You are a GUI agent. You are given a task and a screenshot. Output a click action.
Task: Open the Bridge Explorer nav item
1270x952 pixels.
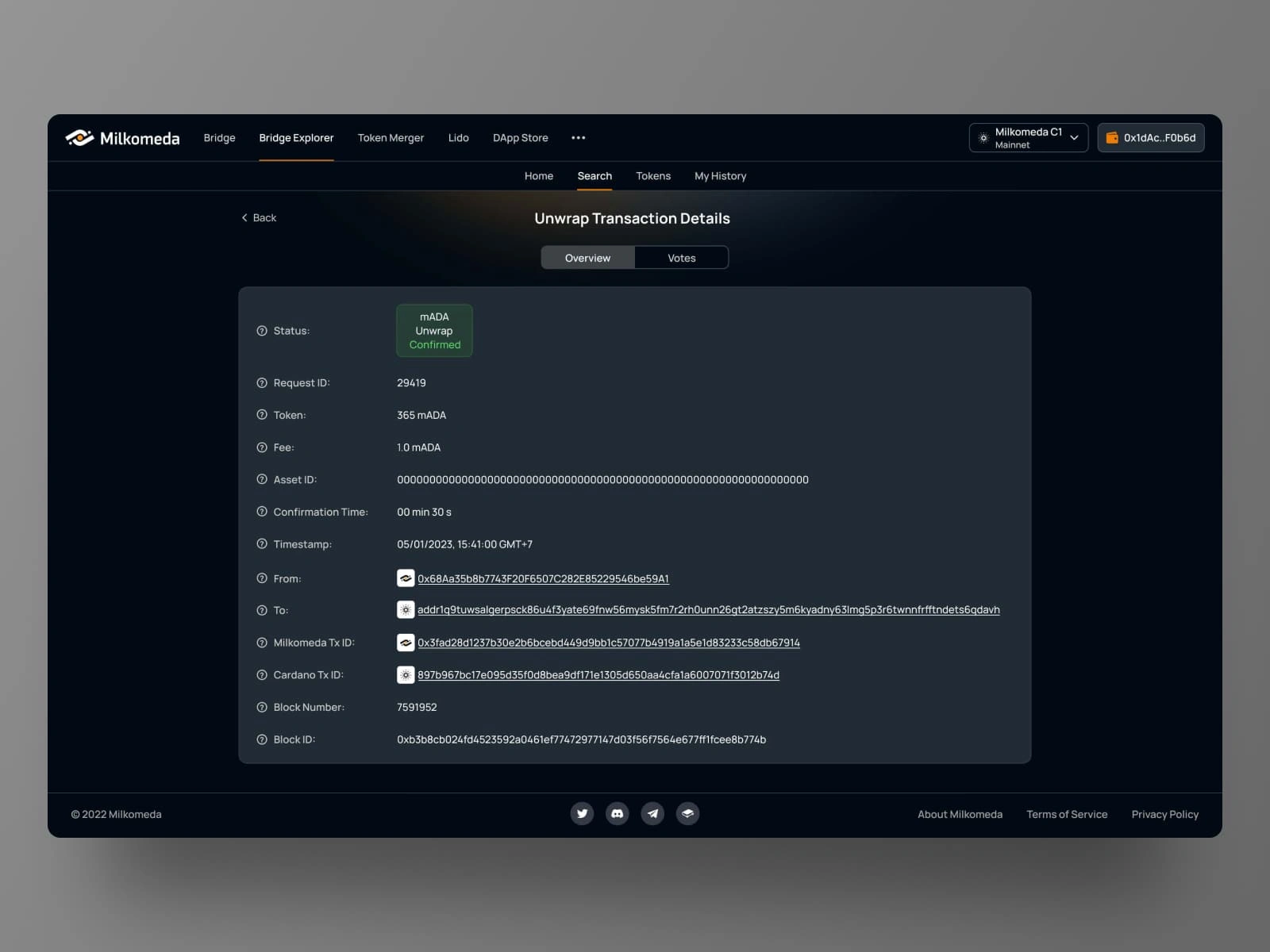(296, 138)
